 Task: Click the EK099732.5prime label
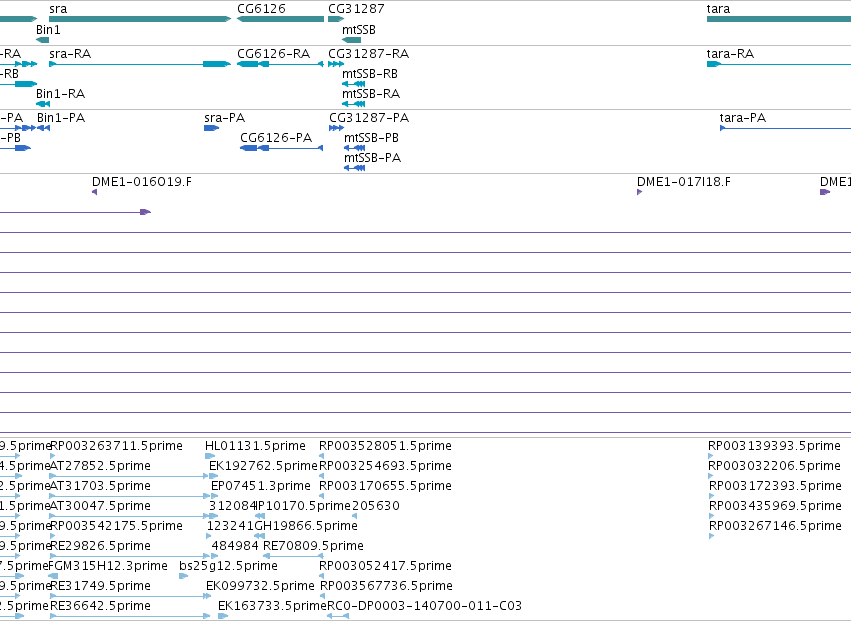coord(260,586)
